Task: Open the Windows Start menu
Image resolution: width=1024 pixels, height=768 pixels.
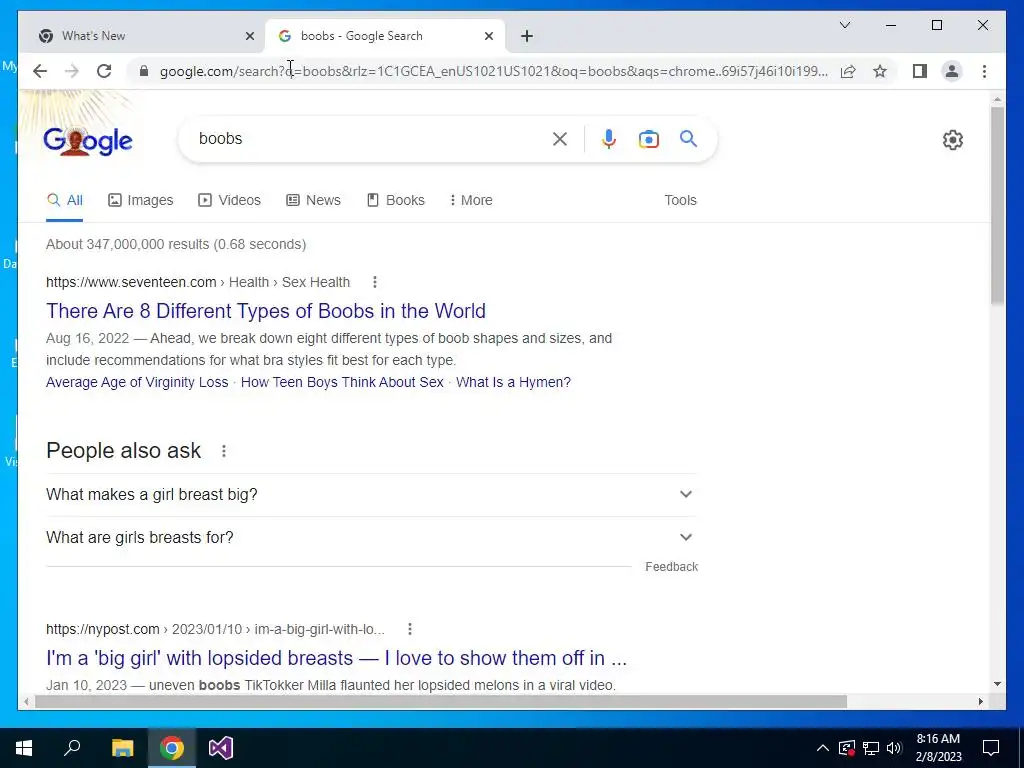Action: (x=24, y=748)
